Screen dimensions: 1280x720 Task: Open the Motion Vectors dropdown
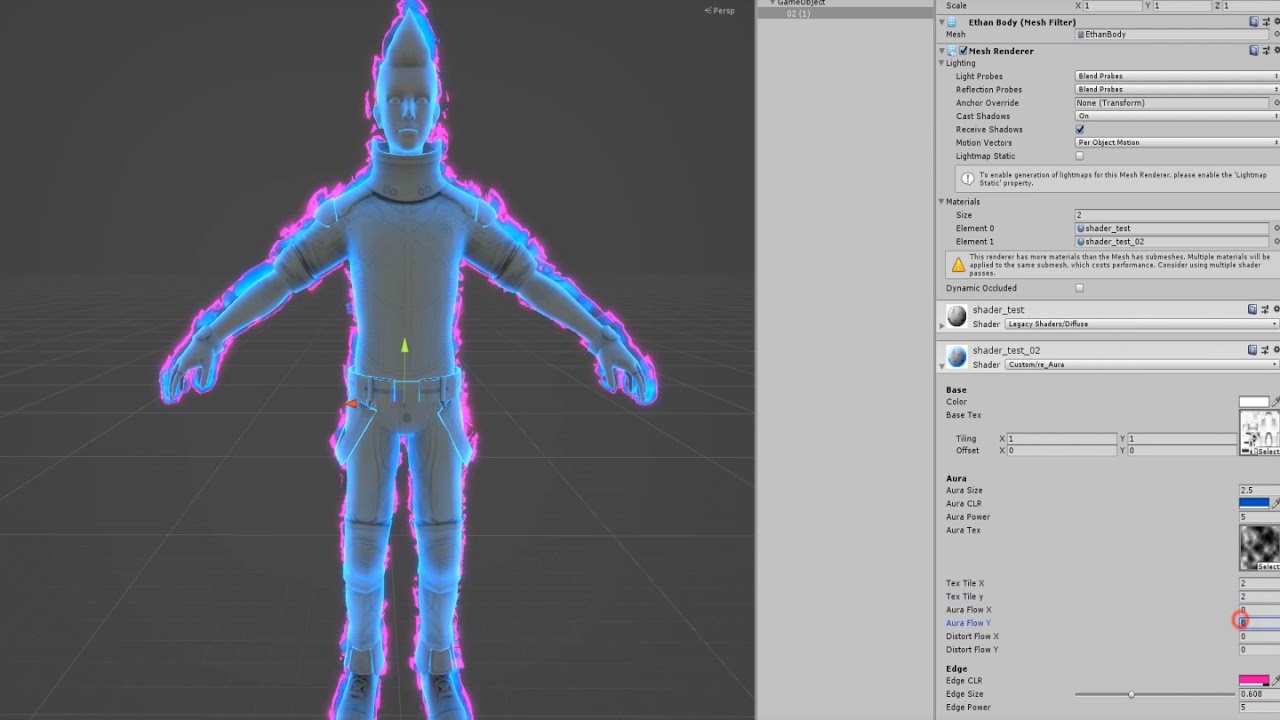[1177, 142]
